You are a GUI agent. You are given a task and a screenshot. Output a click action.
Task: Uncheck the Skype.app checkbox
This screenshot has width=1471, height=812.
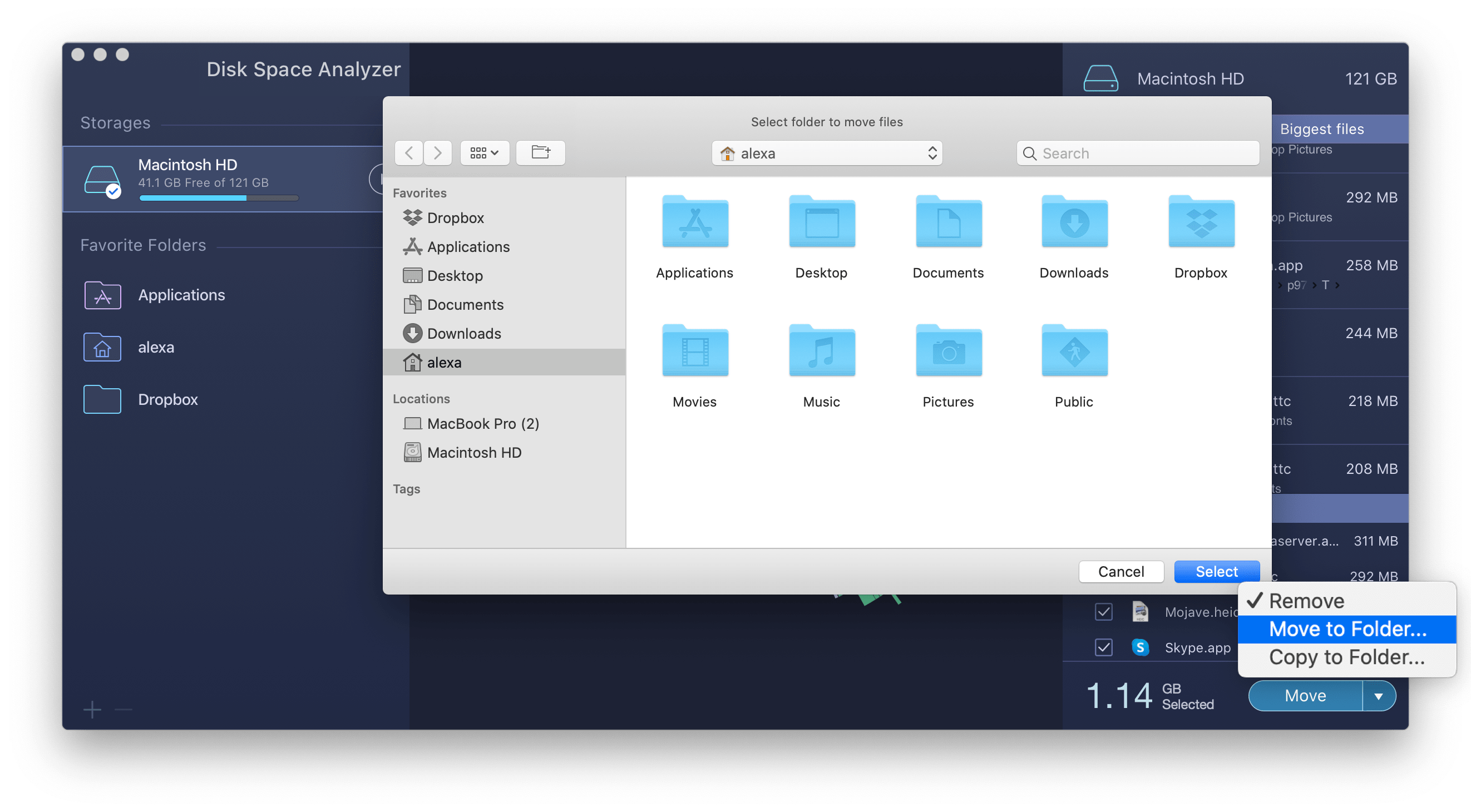(x=1104, y=647)
